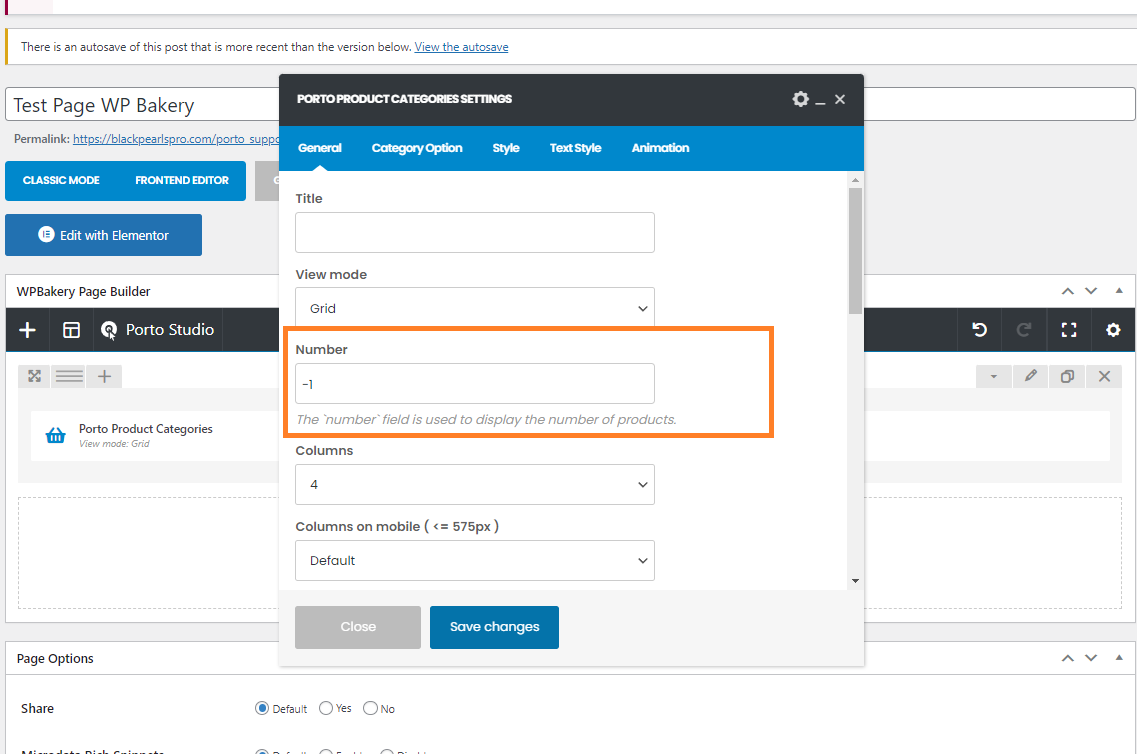Click the Test Page WP Bakery post title field
This screenshot has width=1137, height=754.
(x=143, y=105)
